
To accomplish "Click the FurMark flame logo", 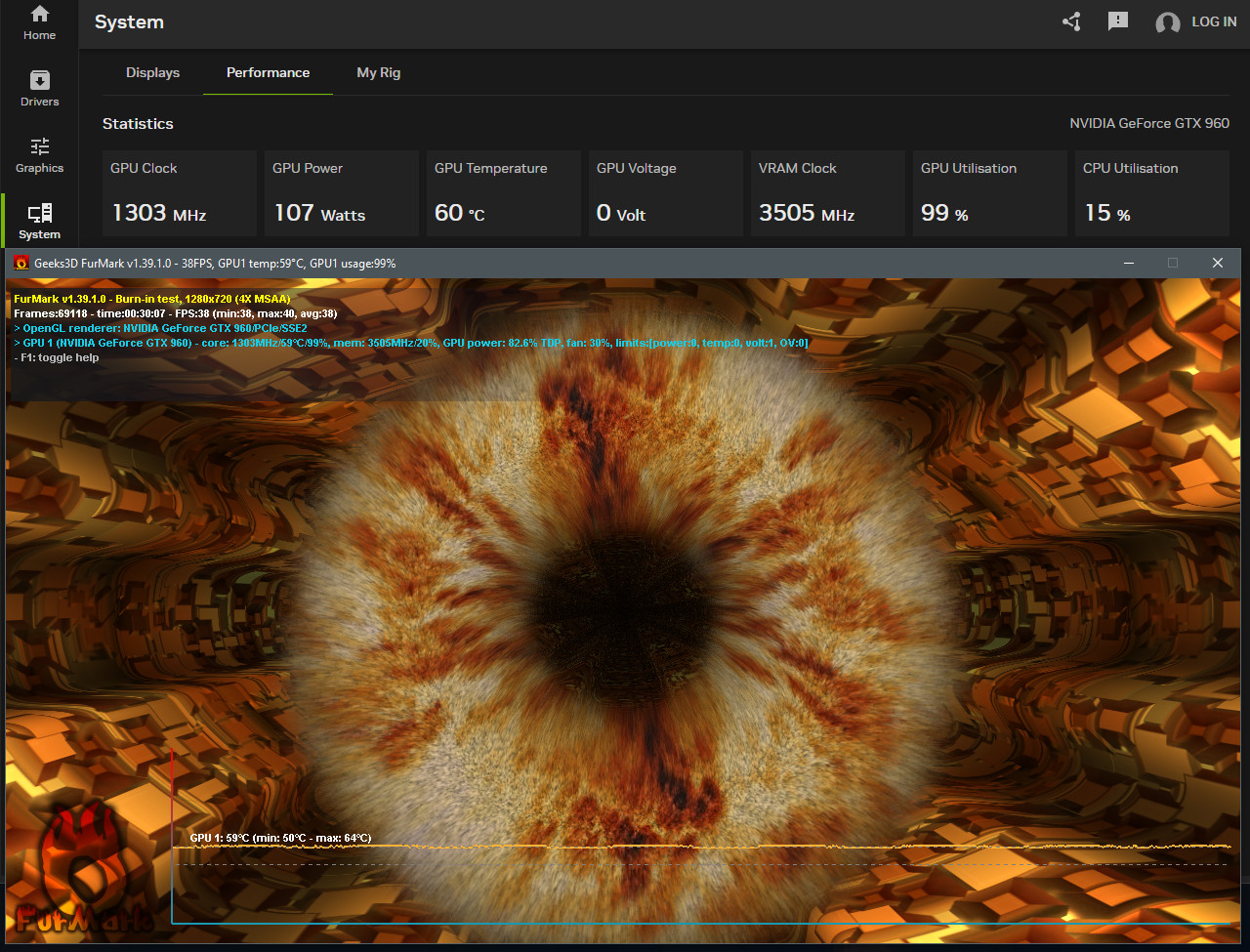I will click(x=86, y=865).
